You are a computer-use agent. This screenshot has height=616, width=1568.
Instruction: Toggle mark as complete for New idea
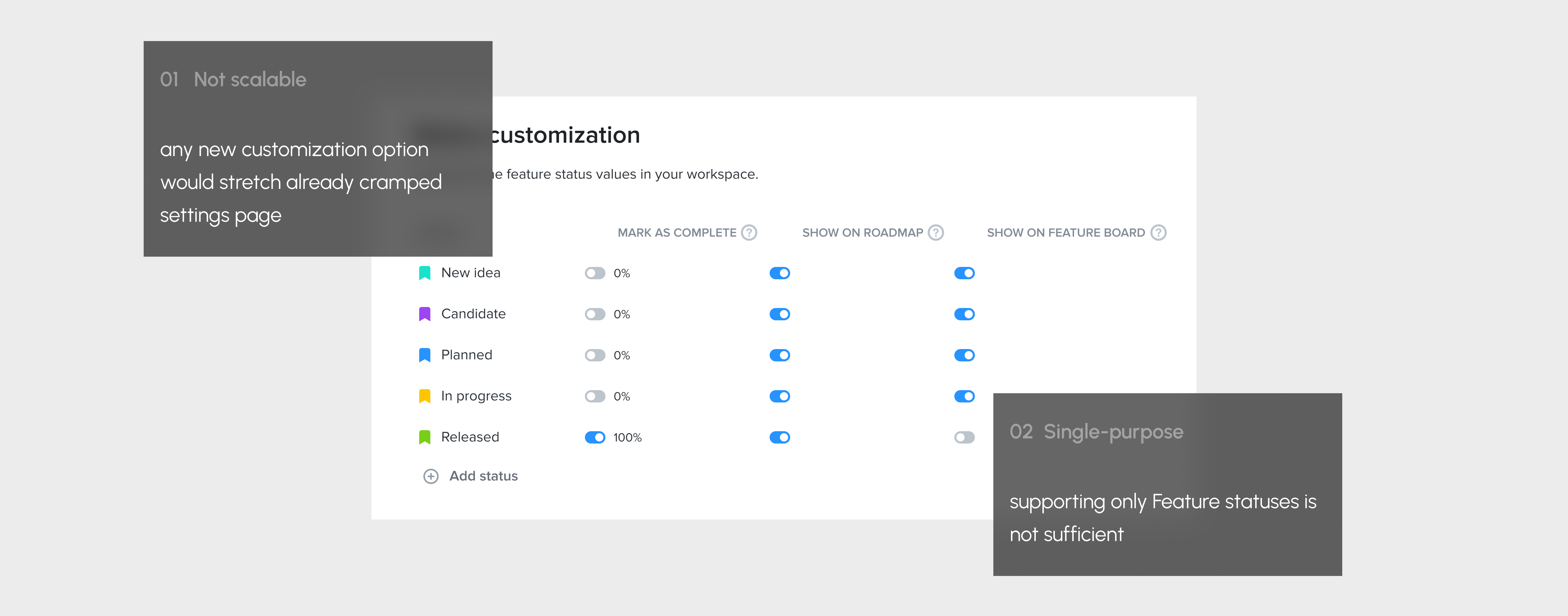point(595,273)
